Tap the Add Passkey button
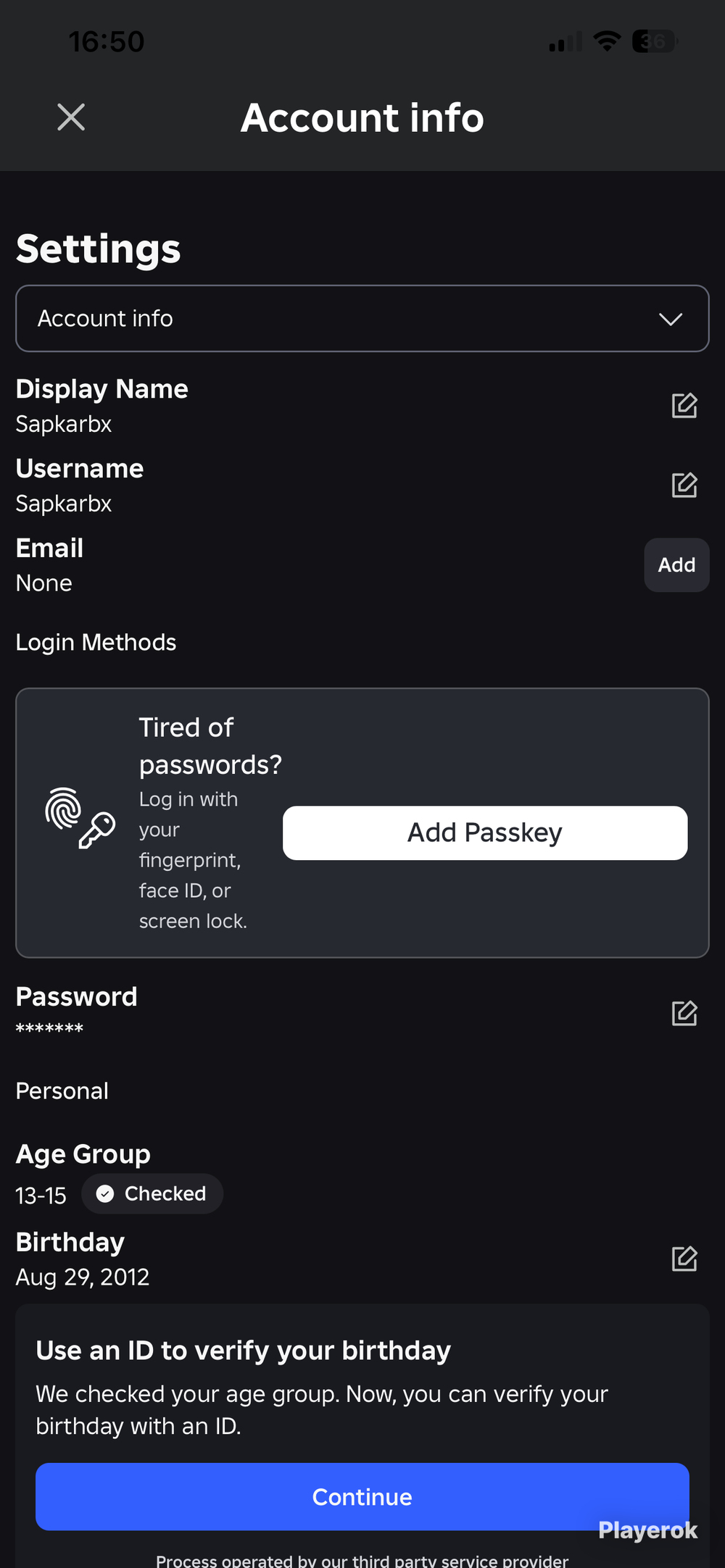 [485, 833]
